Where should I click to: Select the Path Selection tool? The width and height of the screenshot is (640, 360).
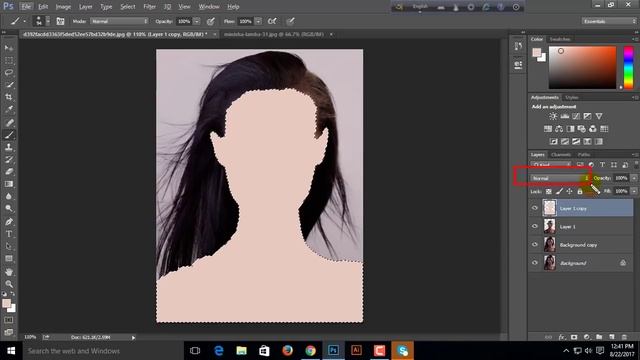tap(9, 246)
